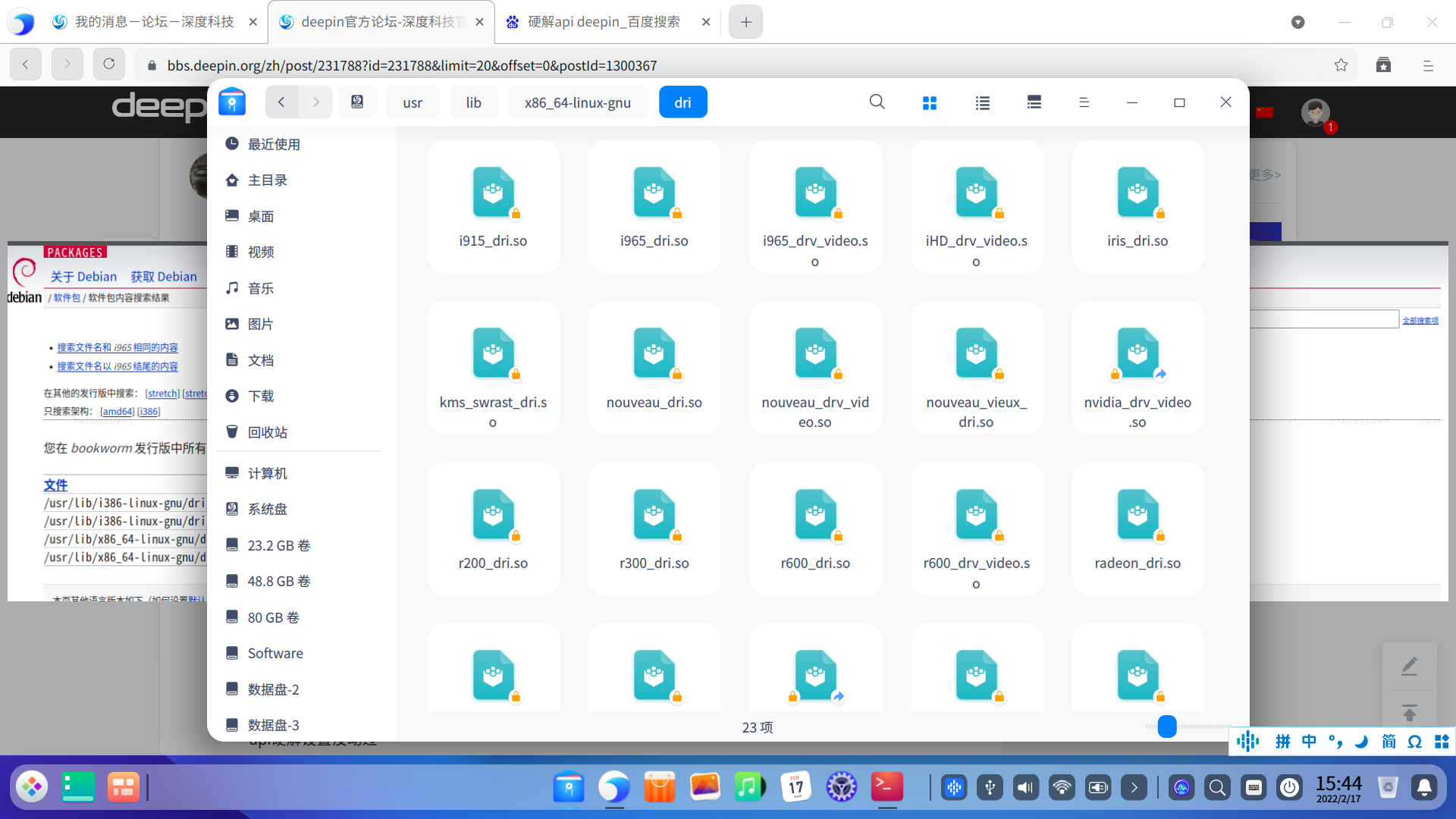Bookmark page with star icon

click(1341, 65)
